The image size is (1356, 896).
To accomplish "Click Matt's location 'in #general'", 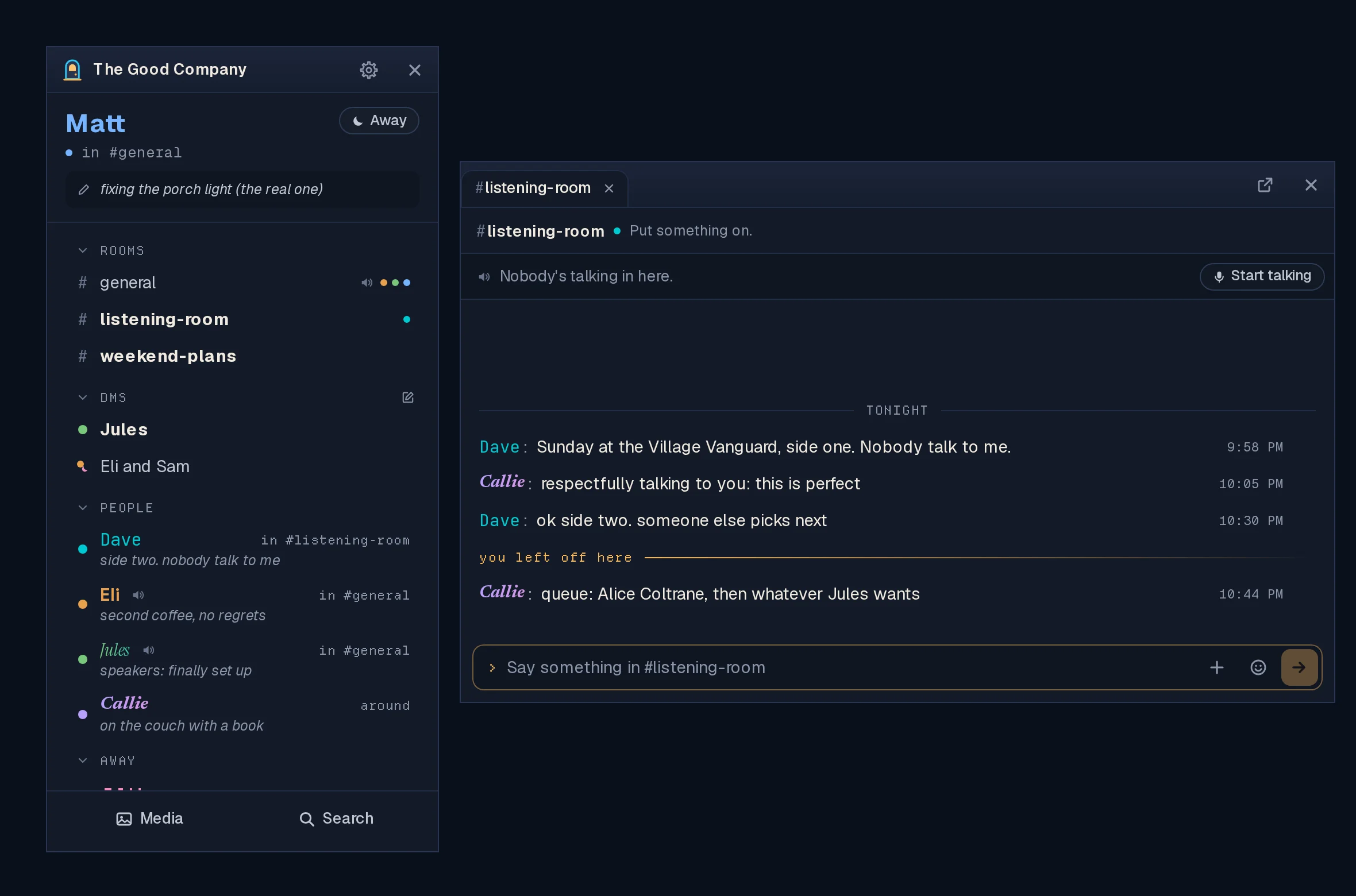I will coord(132,153).
